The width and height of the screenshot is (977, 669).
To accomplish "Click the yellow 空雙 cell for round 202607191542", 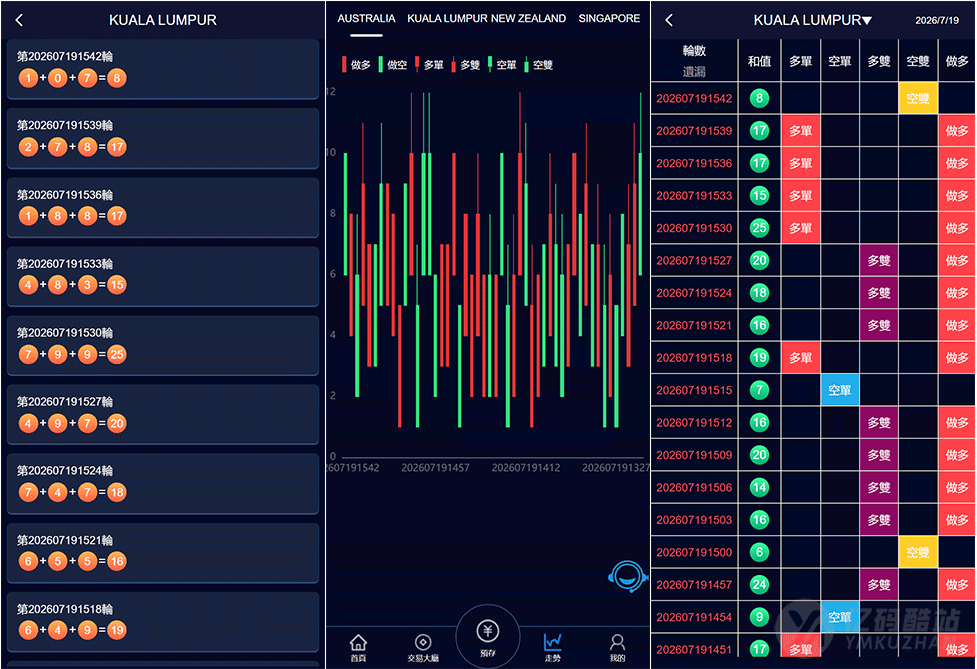I will coord(918,98).
